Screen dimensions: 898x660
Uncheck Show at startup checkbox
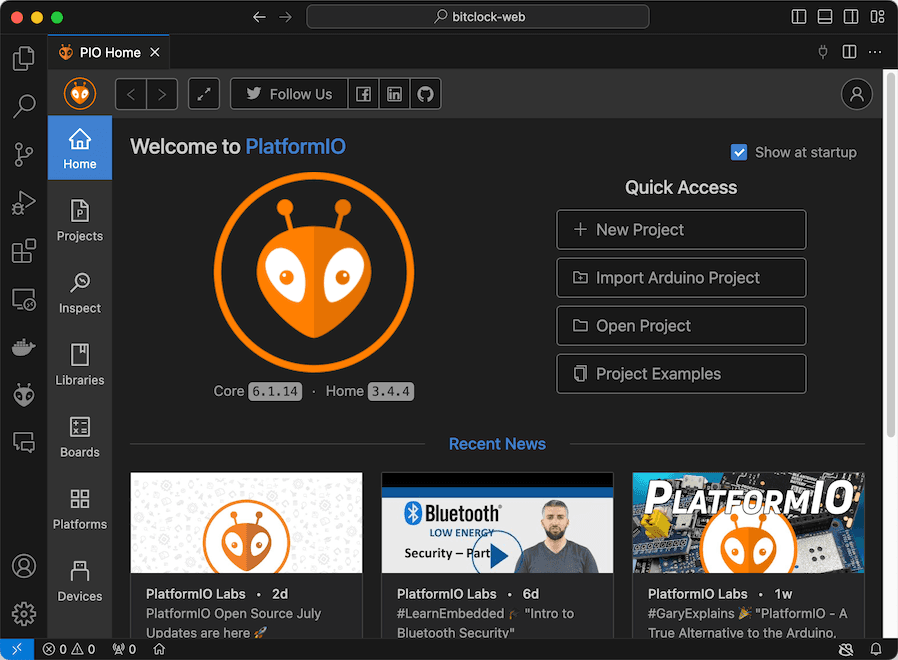pos(739,152)
